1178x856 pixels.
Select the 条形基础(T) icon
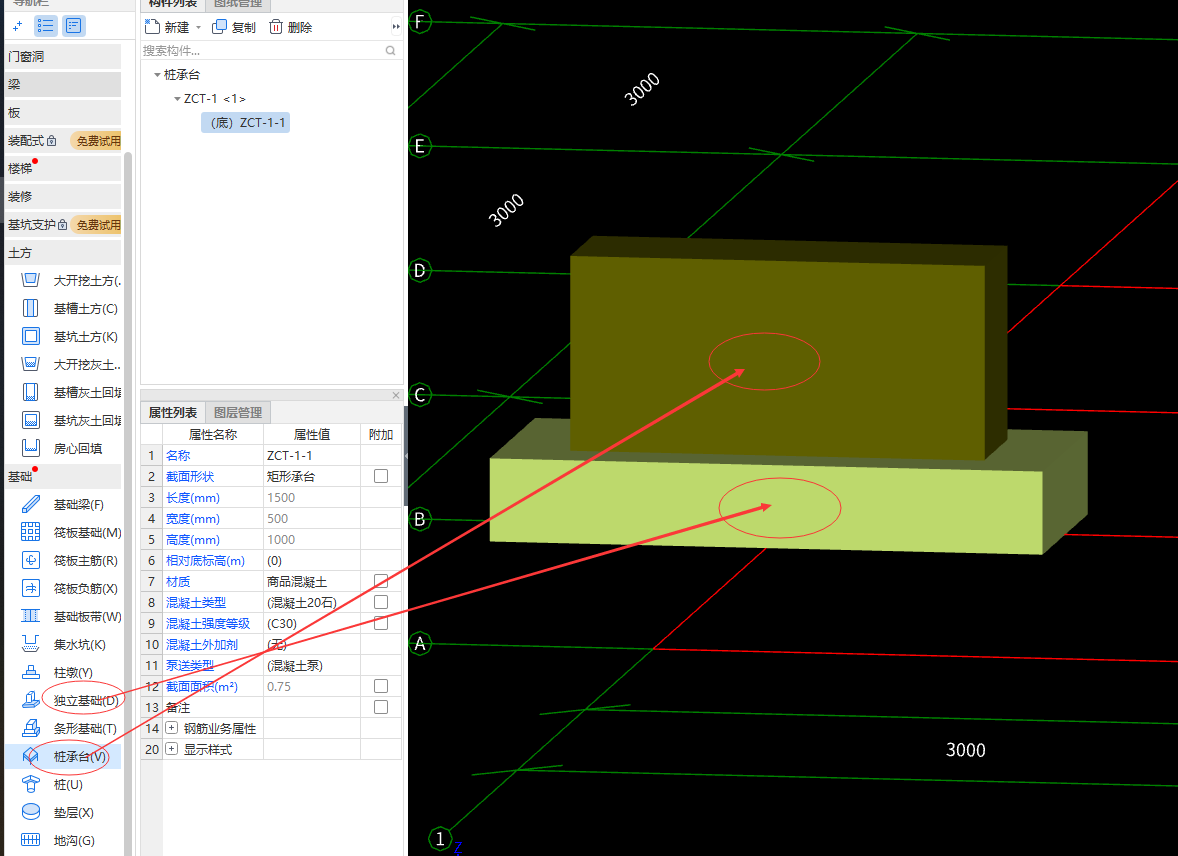point(31,728)
